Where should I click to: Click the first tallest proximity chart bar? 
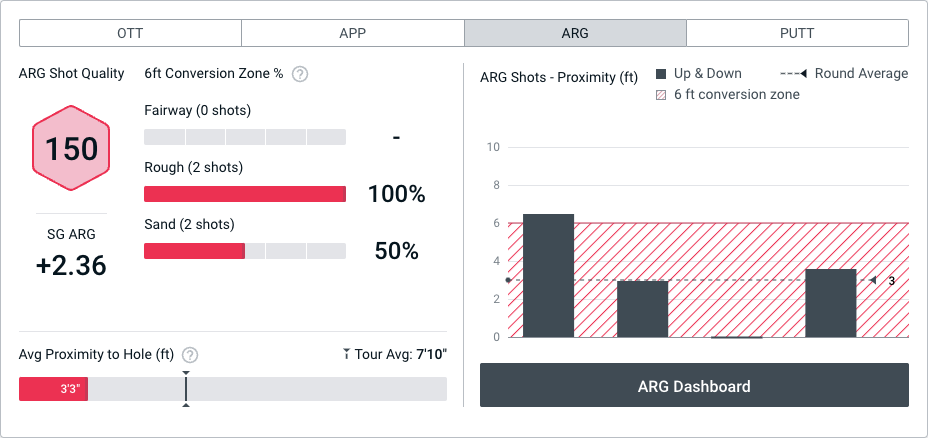pos(548,276)
